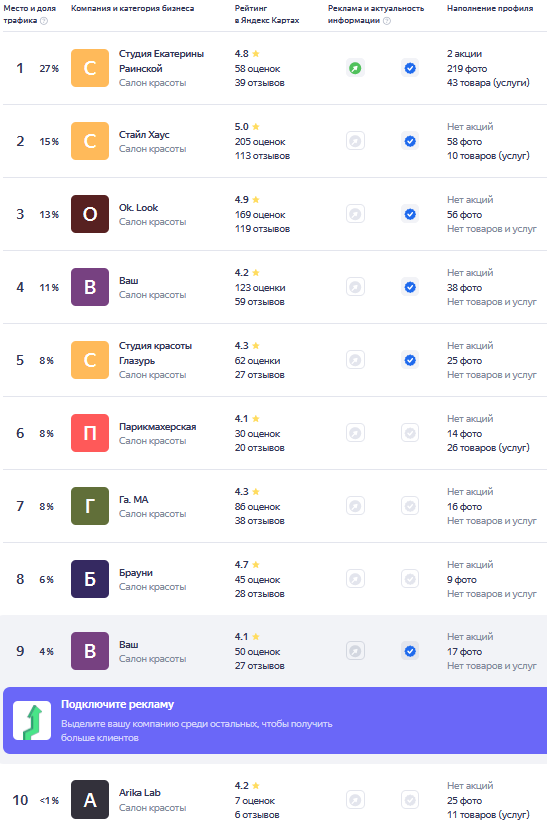Screen dimensions: 547x829
Task: Open the Стайл Хаус company name
Action: pyautogui.click(x=144, y=135)
